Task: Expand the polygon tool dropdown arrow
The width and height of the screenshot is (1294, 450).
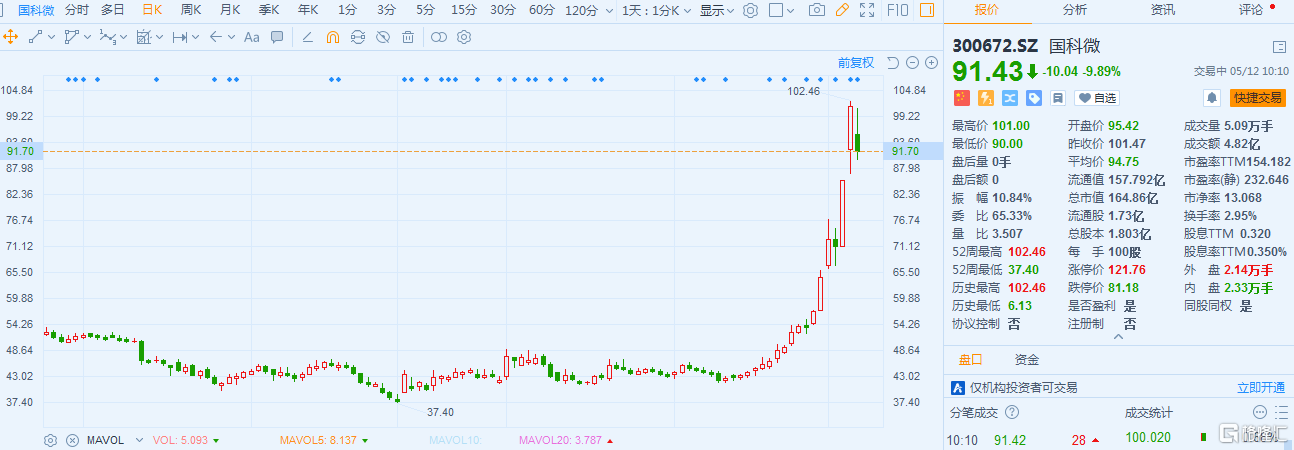Action: point(89,37)
